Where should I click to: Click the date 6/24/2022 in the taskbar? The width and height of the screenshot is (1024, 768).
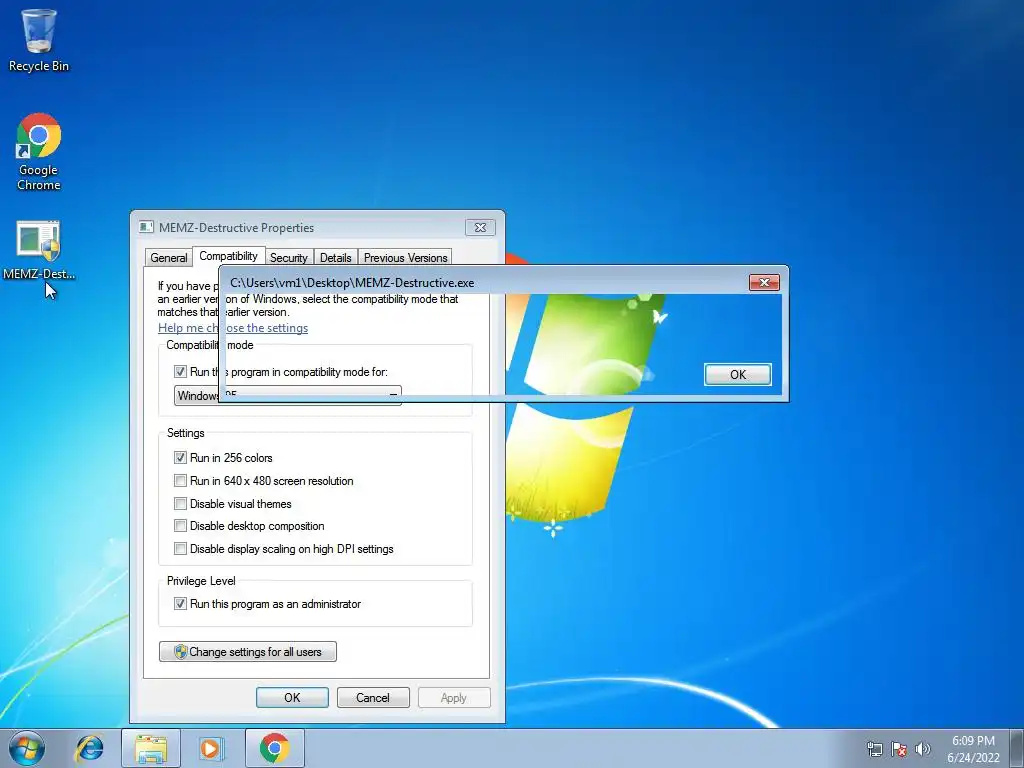(x=973, y=758)
